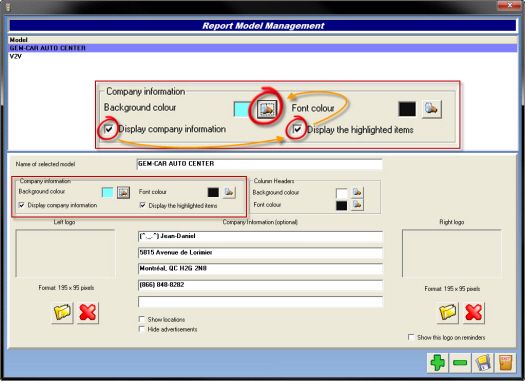Toggle Display company information checkbox in lower form
The height and width of the screenshot is (381, 525).
[x=22, y=205]
